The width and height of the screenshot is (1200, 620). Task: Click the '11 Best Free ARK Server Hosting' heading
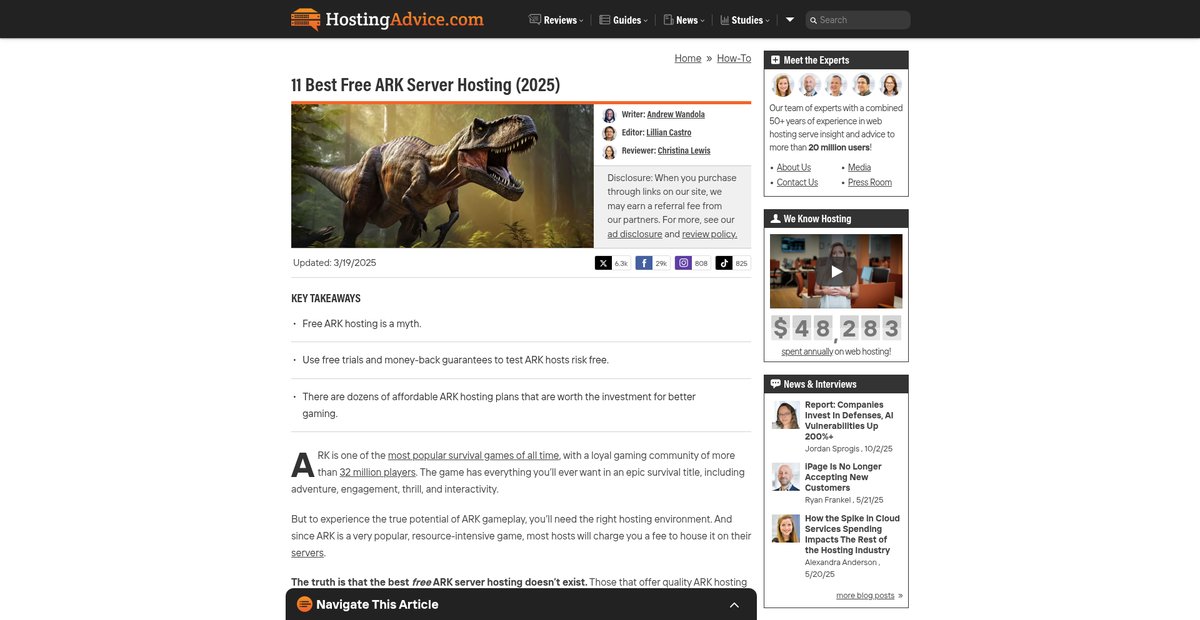426,85
